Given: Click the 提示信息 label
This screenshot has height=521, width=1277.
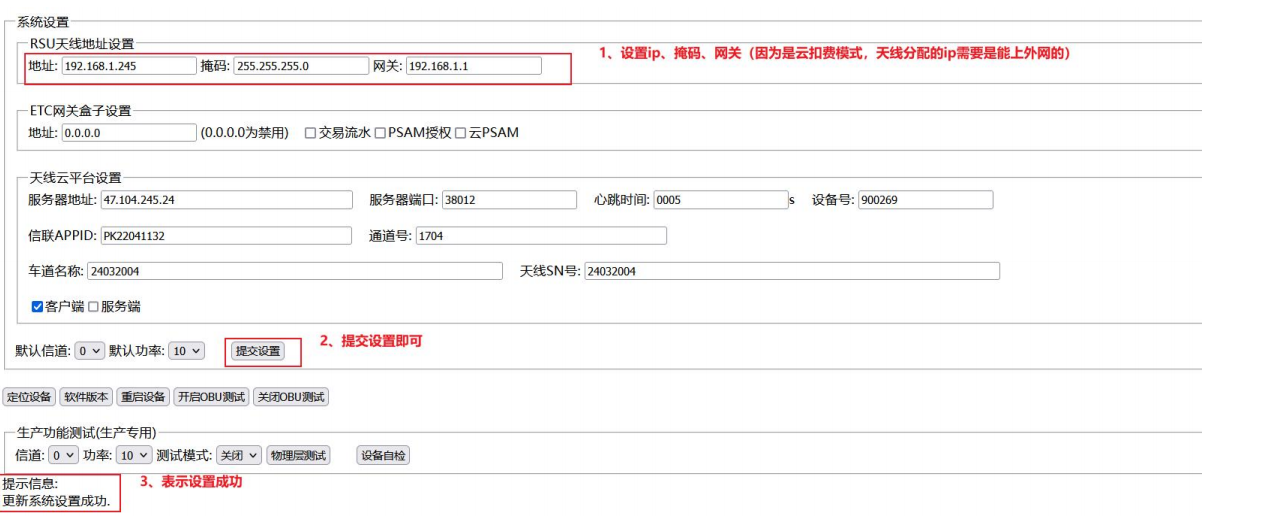Looking at the screenshot, I should [30, 484].
